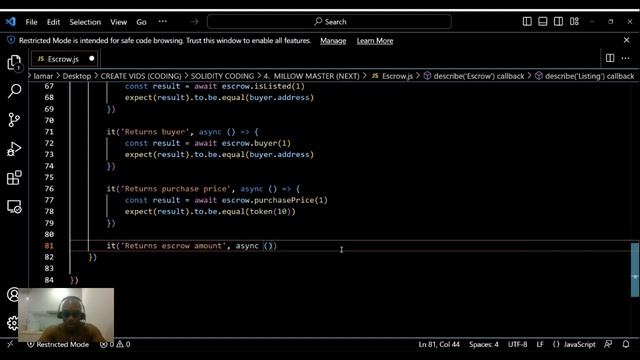Split the editor right
The width and height of the screenshot is (640, 360).
tap(610, 58)
